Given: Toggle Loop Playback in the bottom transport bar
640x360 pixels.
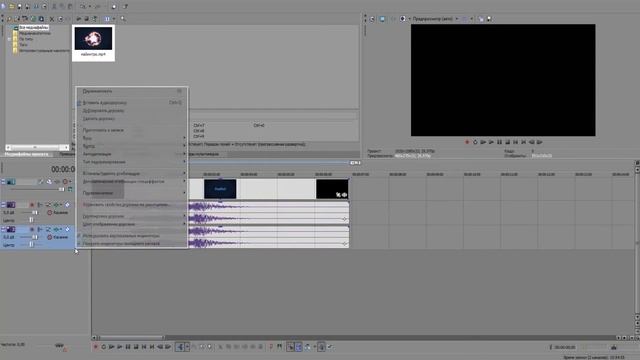Looking at the screenshot, I should click(104, 347).
